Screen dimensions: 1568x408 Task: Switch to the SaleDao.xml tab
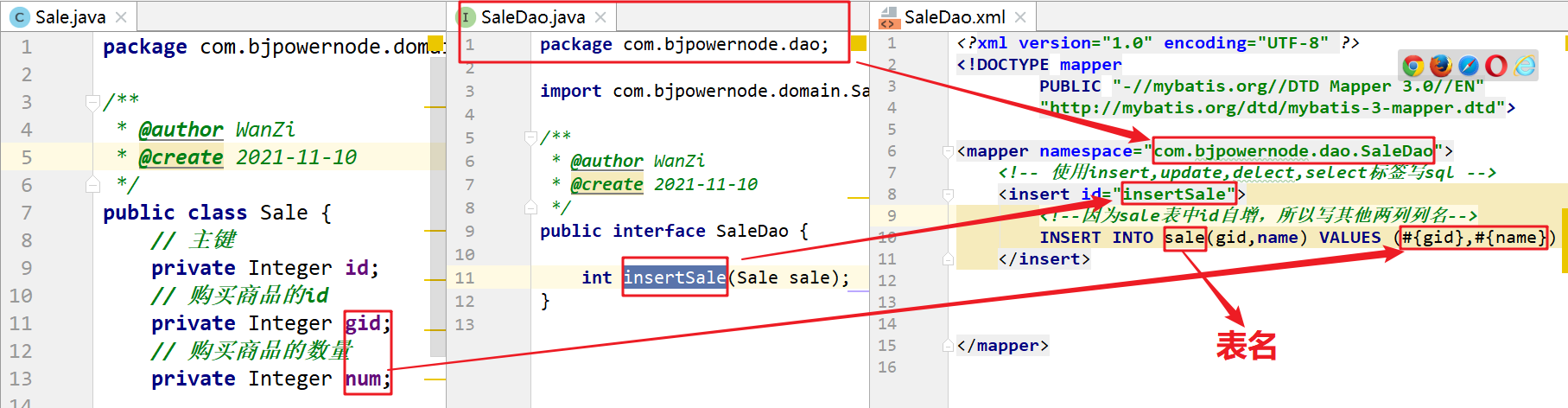(954, 17)
